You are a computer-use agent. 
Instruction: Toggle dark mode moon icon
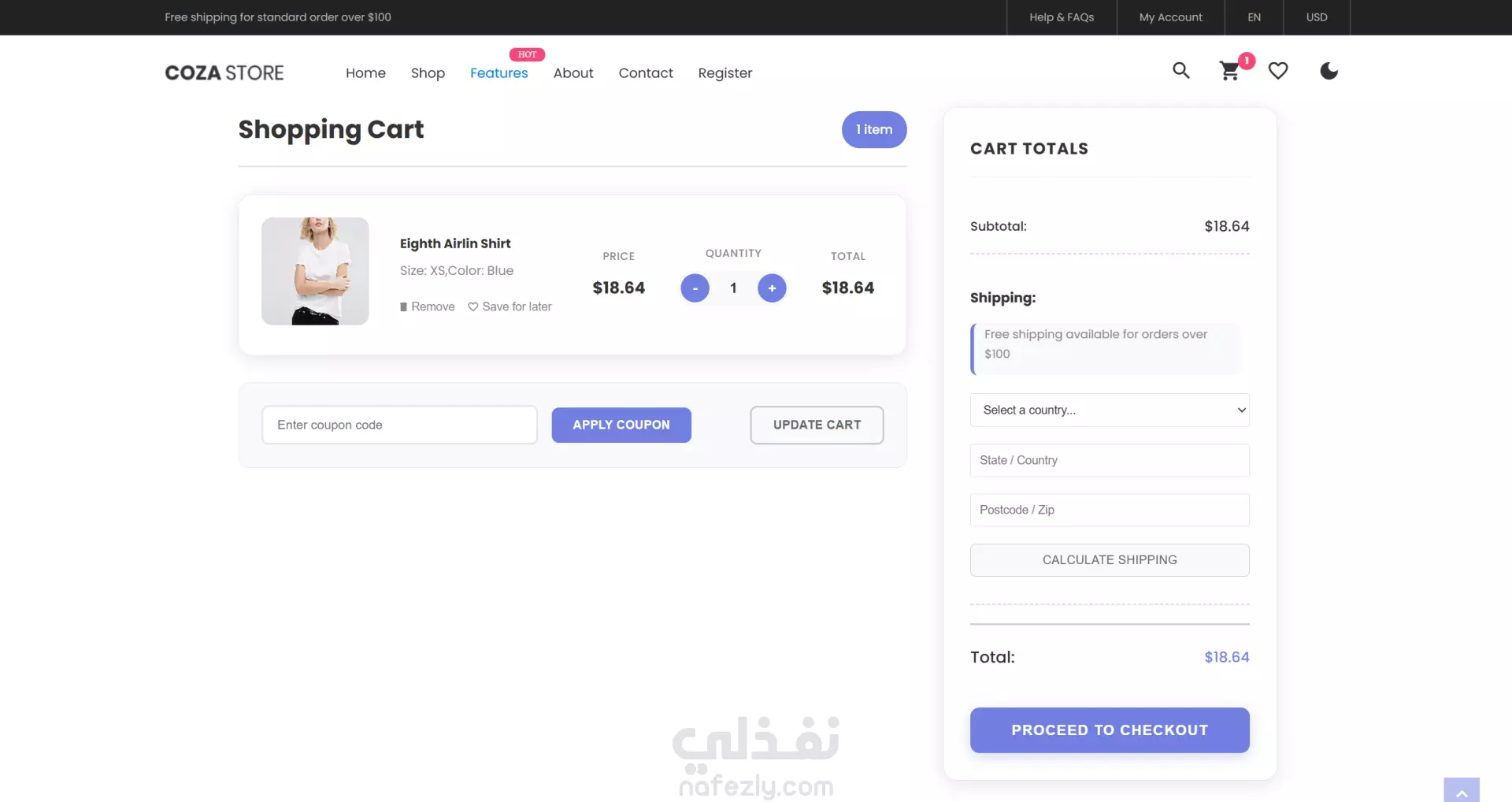(1329, 71)
